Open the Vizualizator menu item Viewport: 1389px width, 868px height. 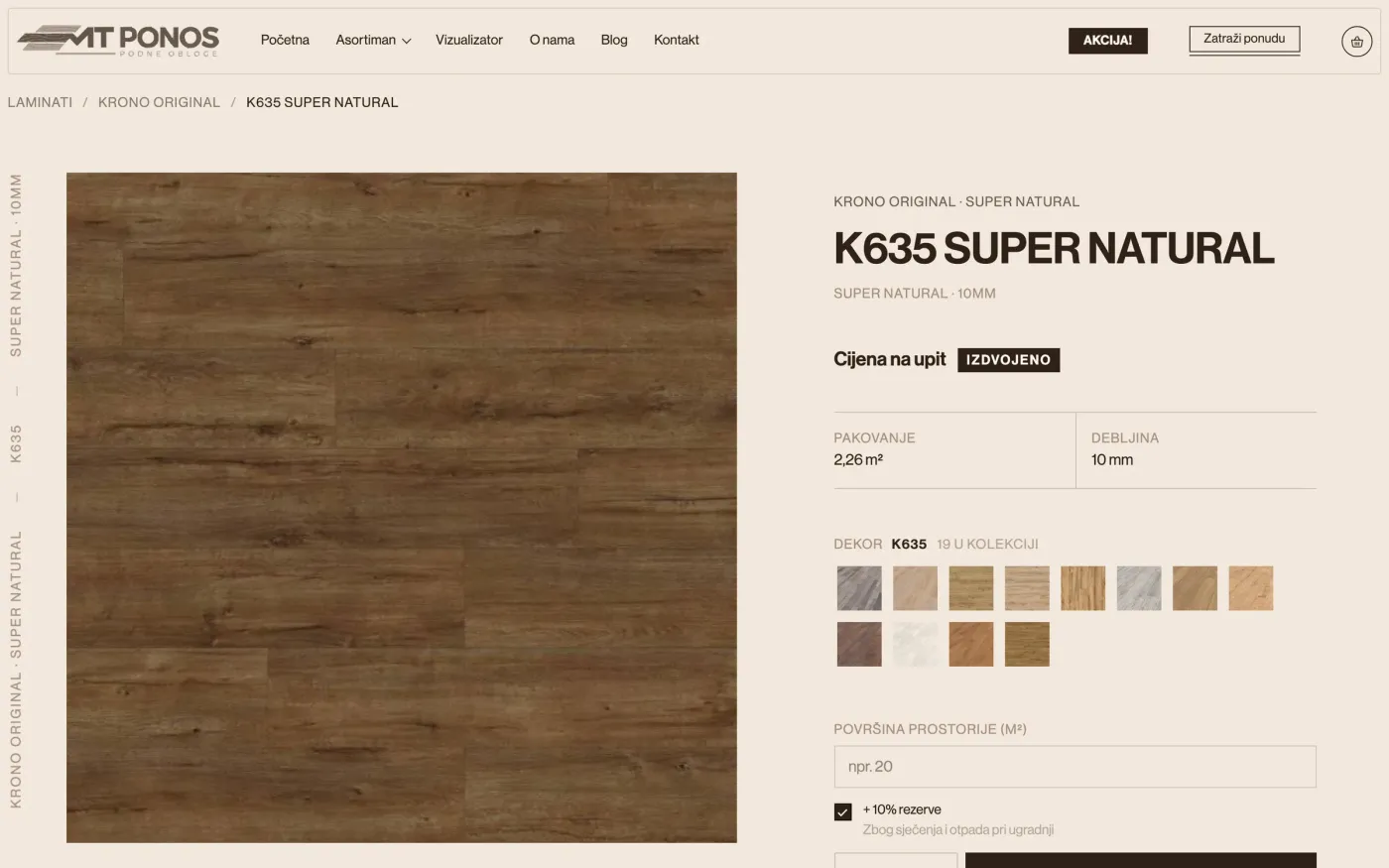point(469,40)
